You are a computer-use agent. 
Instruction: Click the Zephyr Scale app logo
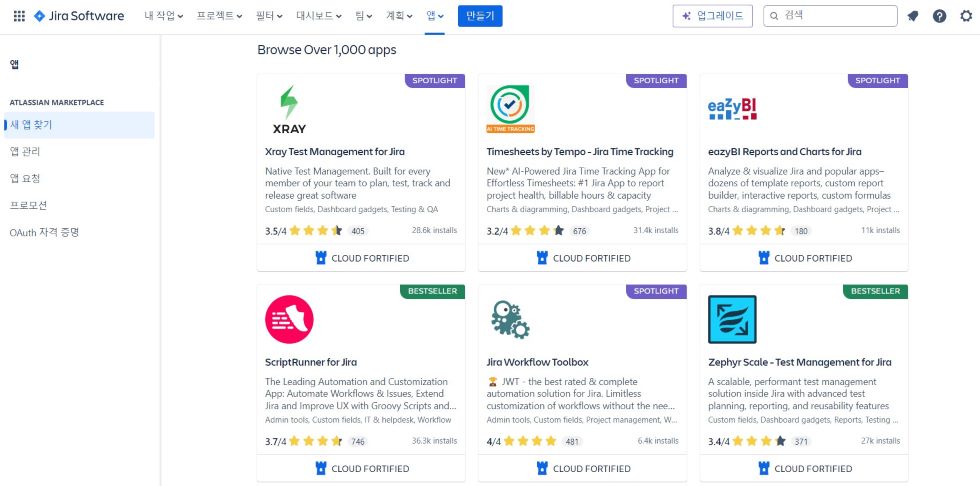(732, 319)
